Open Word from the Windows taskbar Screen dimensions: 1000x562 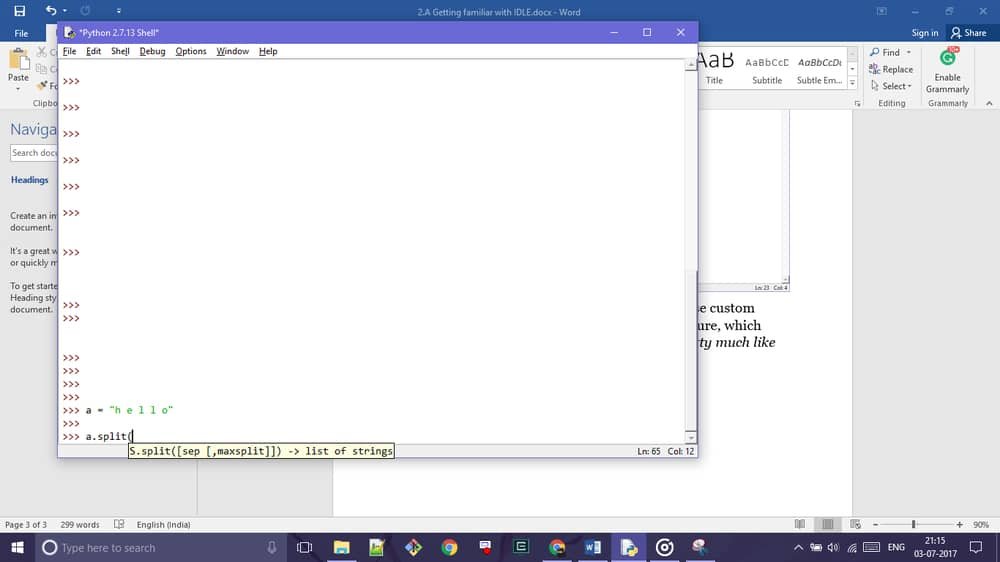(592, 547)
